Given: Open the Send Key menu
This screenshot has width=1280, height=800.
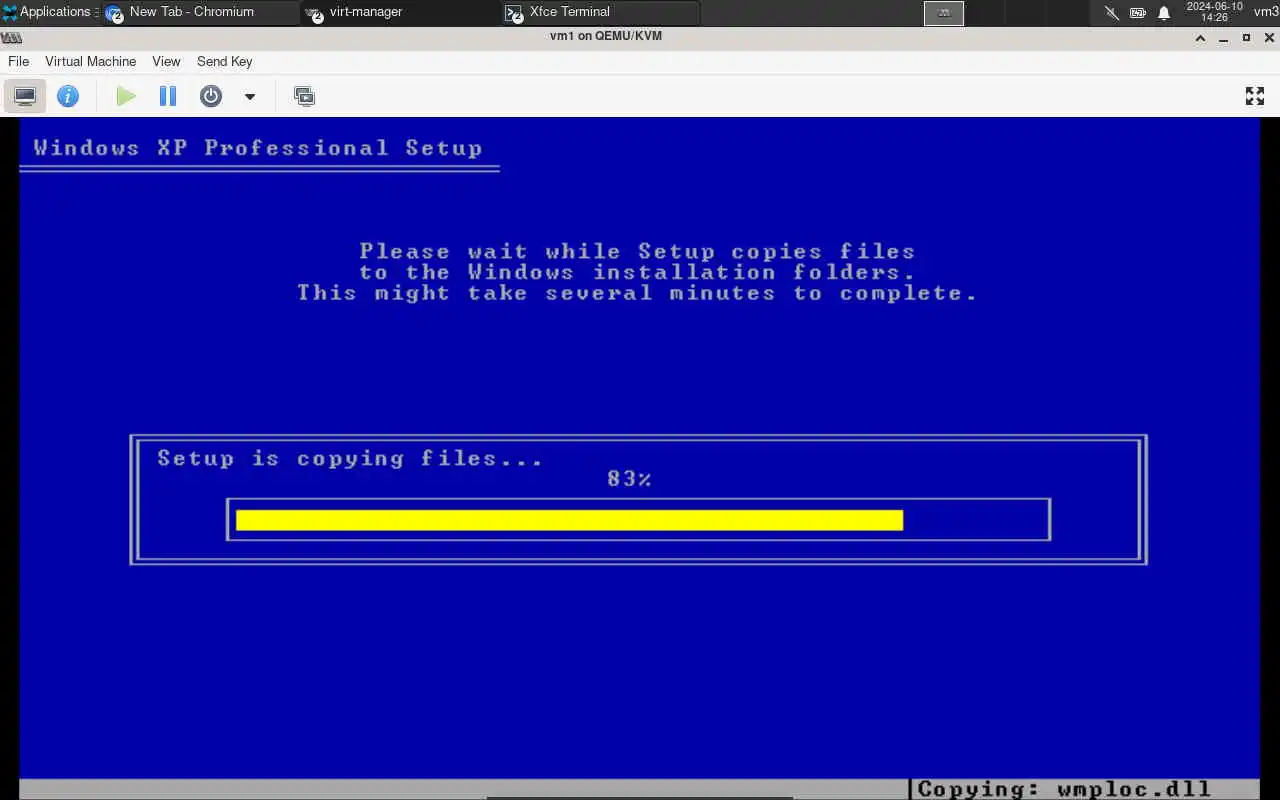Looking at the screenshot, I should (x=224, y=61).
